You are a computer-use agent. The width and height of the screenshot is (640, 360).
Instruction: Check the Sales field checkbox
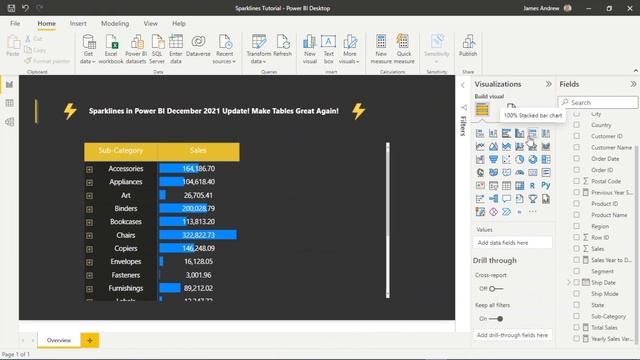coord(576,248)
